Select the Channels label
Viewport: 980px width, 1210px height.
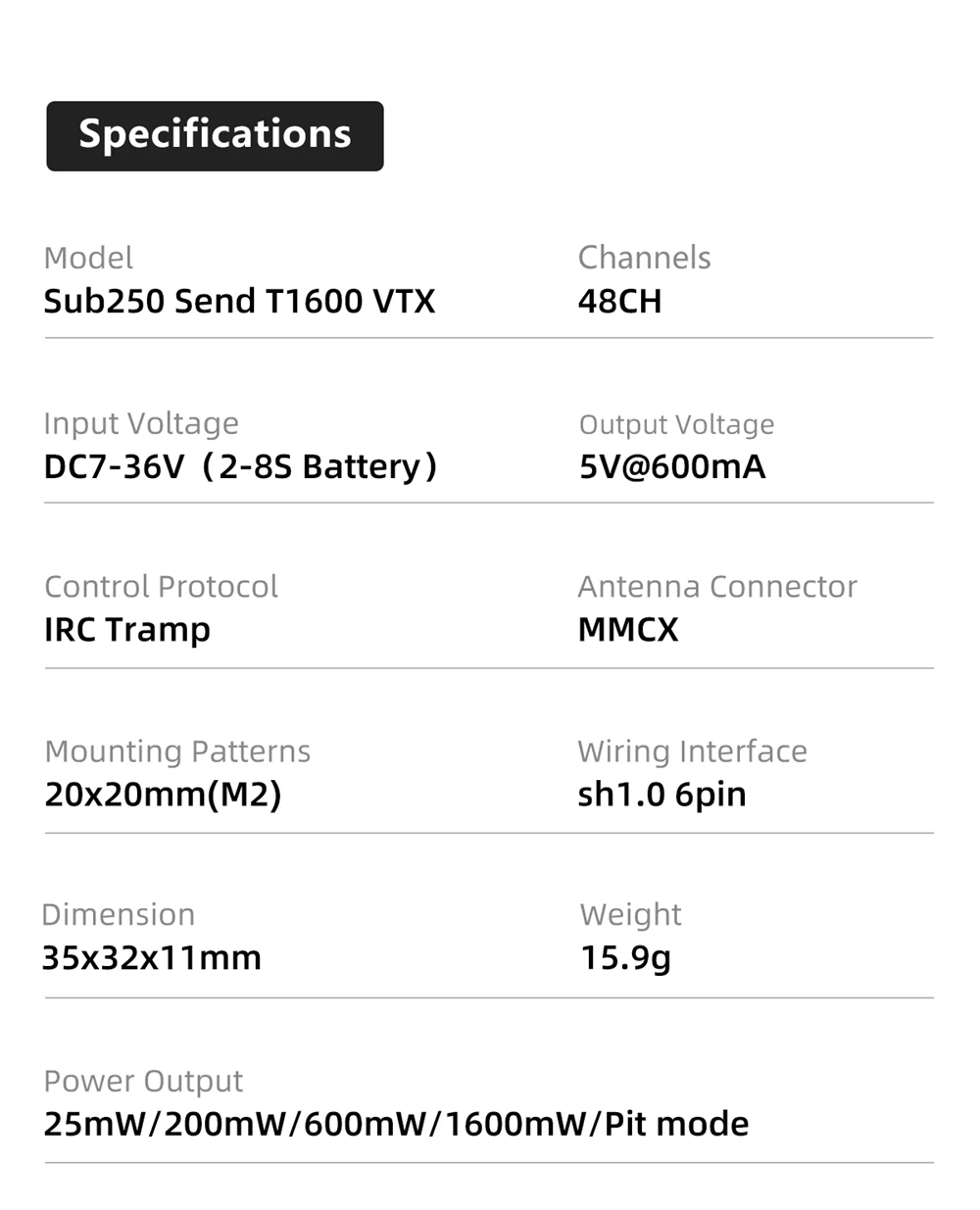click(644, 258)
